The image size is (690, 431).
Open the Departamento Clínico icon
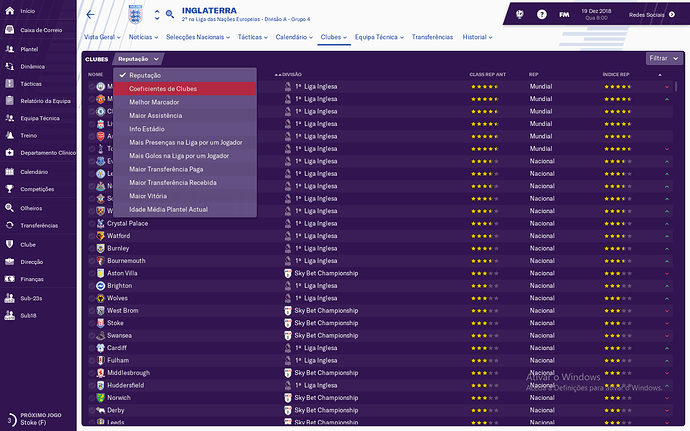click(x=9, y=152)
